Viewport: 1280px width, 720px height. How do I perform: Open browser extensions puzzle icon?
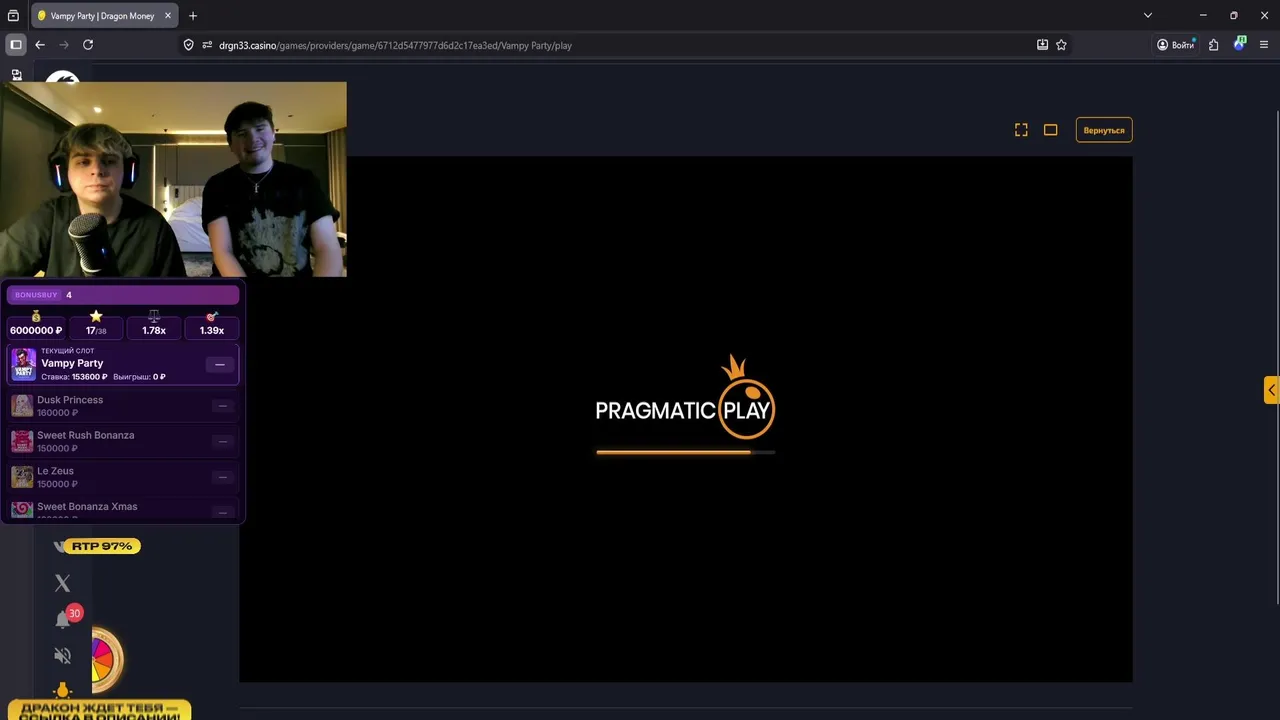pyautogui.click(x=1213, y=45)
